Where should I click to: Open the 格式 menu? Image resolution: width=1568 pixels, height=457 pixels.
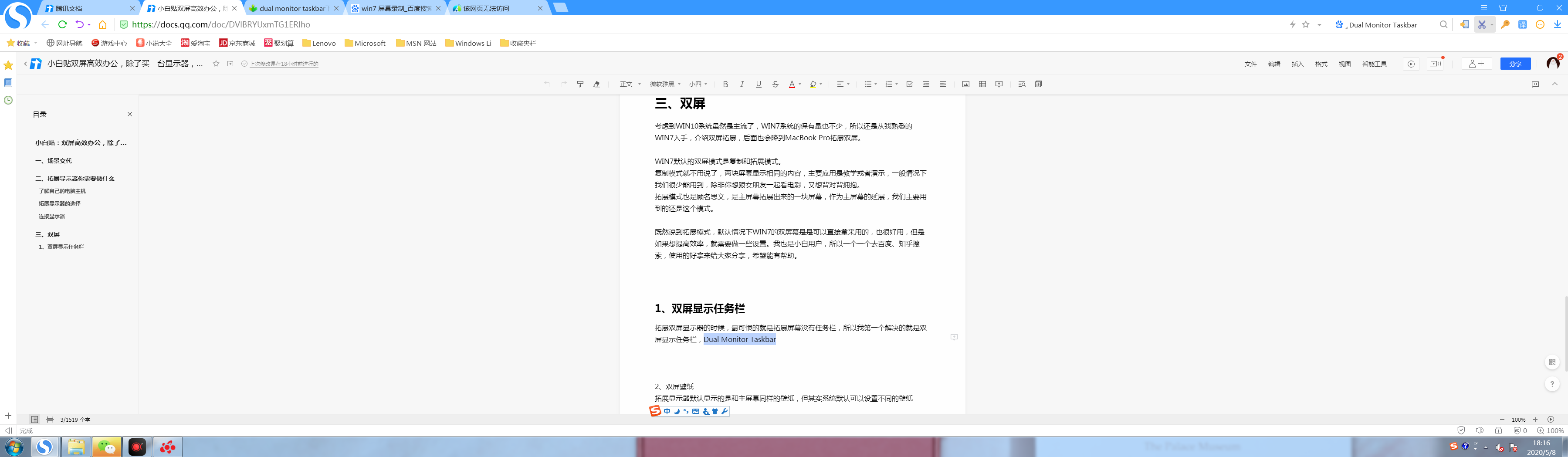coord(1321,64)
